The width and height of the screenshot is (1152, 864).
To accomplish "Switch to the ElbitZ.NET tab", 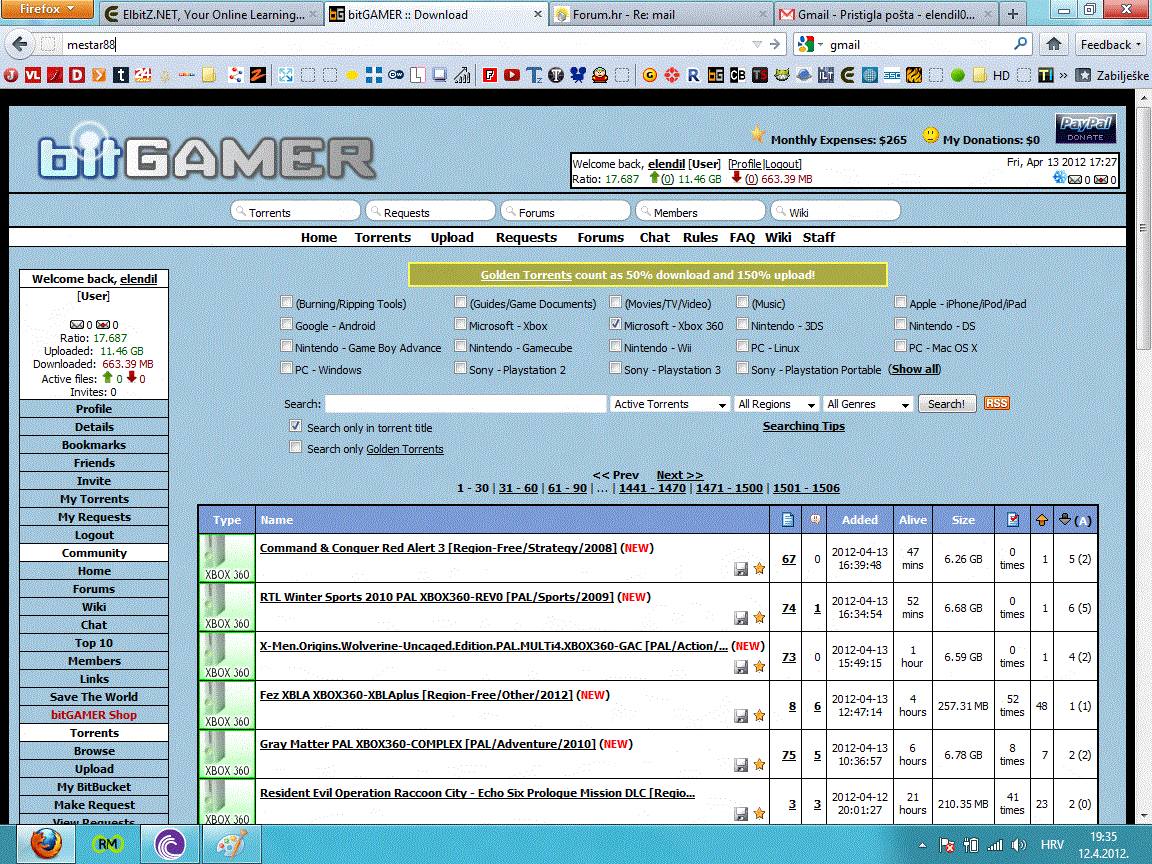I will pyautogui.click(x=210, y=14).
